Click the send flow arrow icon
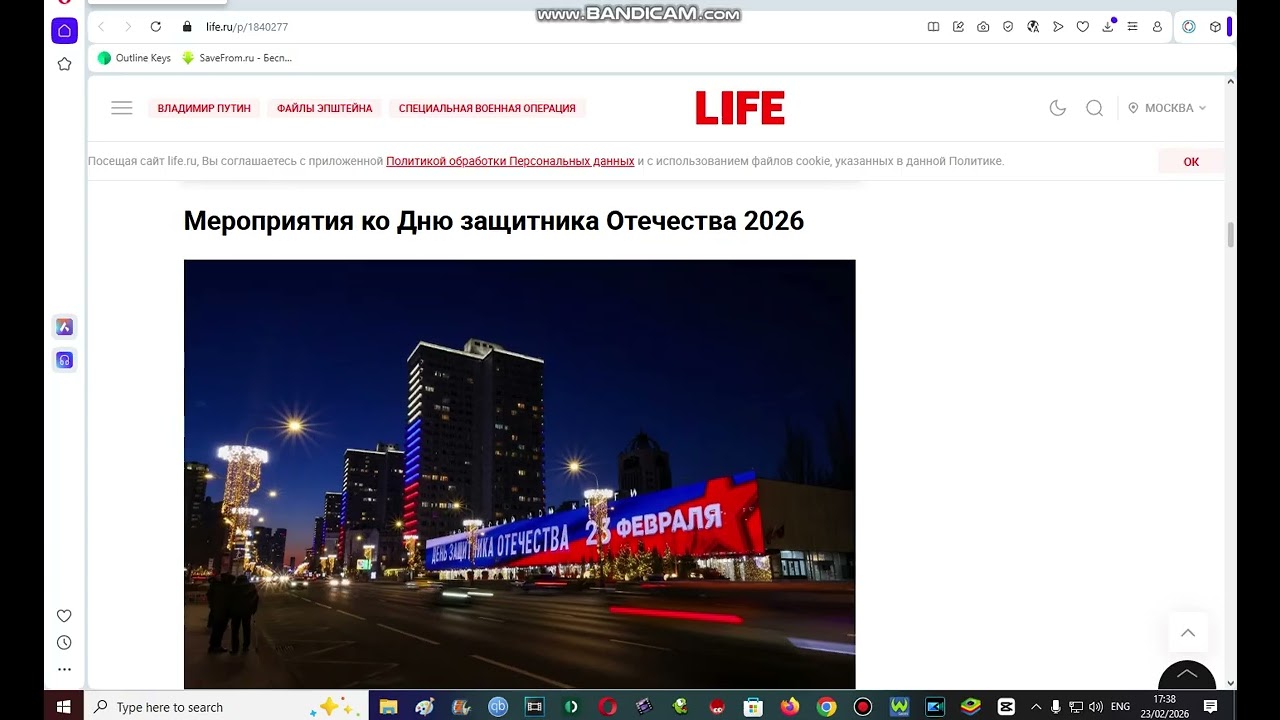 tap(1058, 27)
